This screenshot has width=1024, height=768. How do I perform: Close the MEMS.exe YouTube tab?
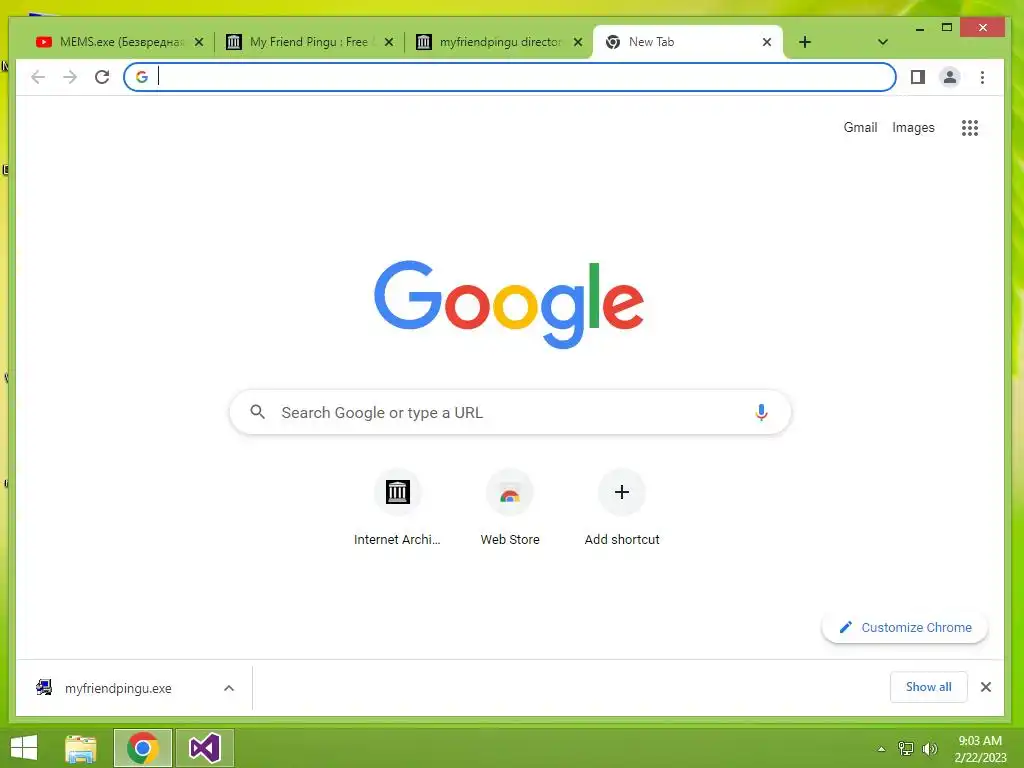pyautogui.click(x=199, y=42)
